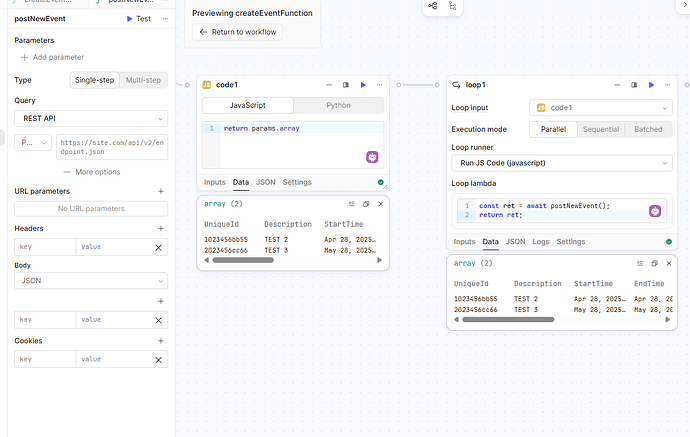Select Single-step query type
The height and width of the screenshot is (437, 690).
tap(94, 80)
